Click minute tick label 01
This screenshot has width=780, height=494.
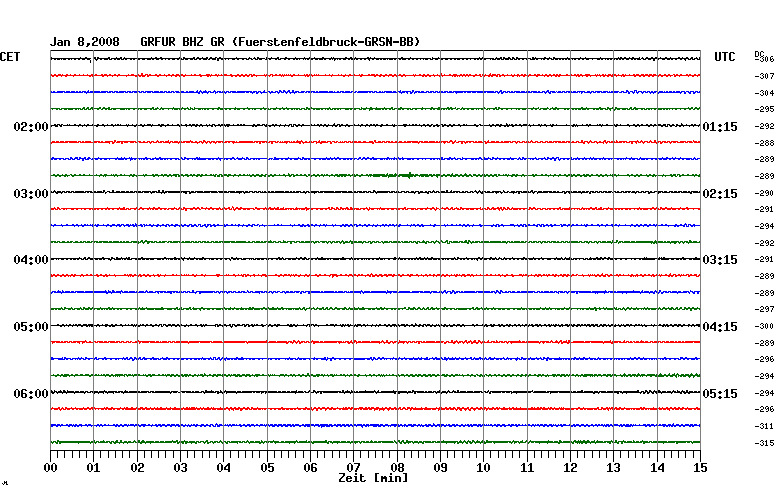94,468
